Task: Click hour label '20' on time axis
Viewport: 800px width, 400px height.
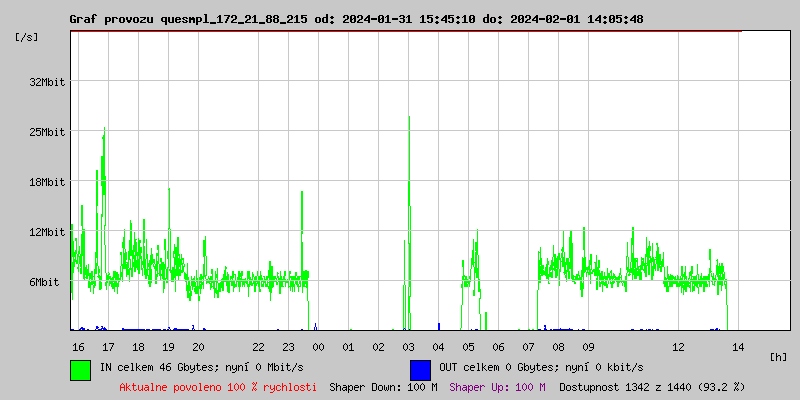Action: 198,347
